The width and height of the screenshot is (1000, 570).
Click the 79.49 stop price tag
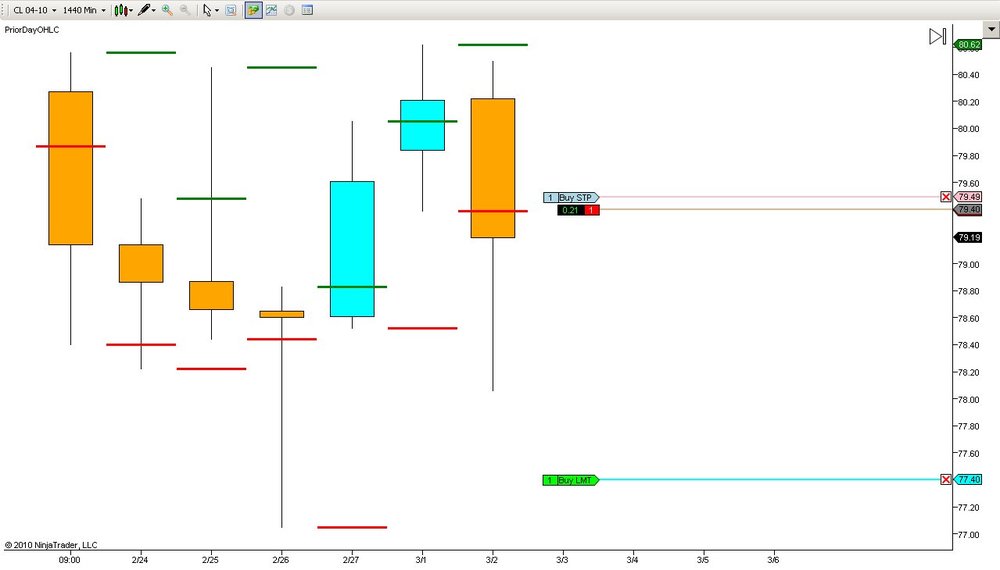[968, 197]
